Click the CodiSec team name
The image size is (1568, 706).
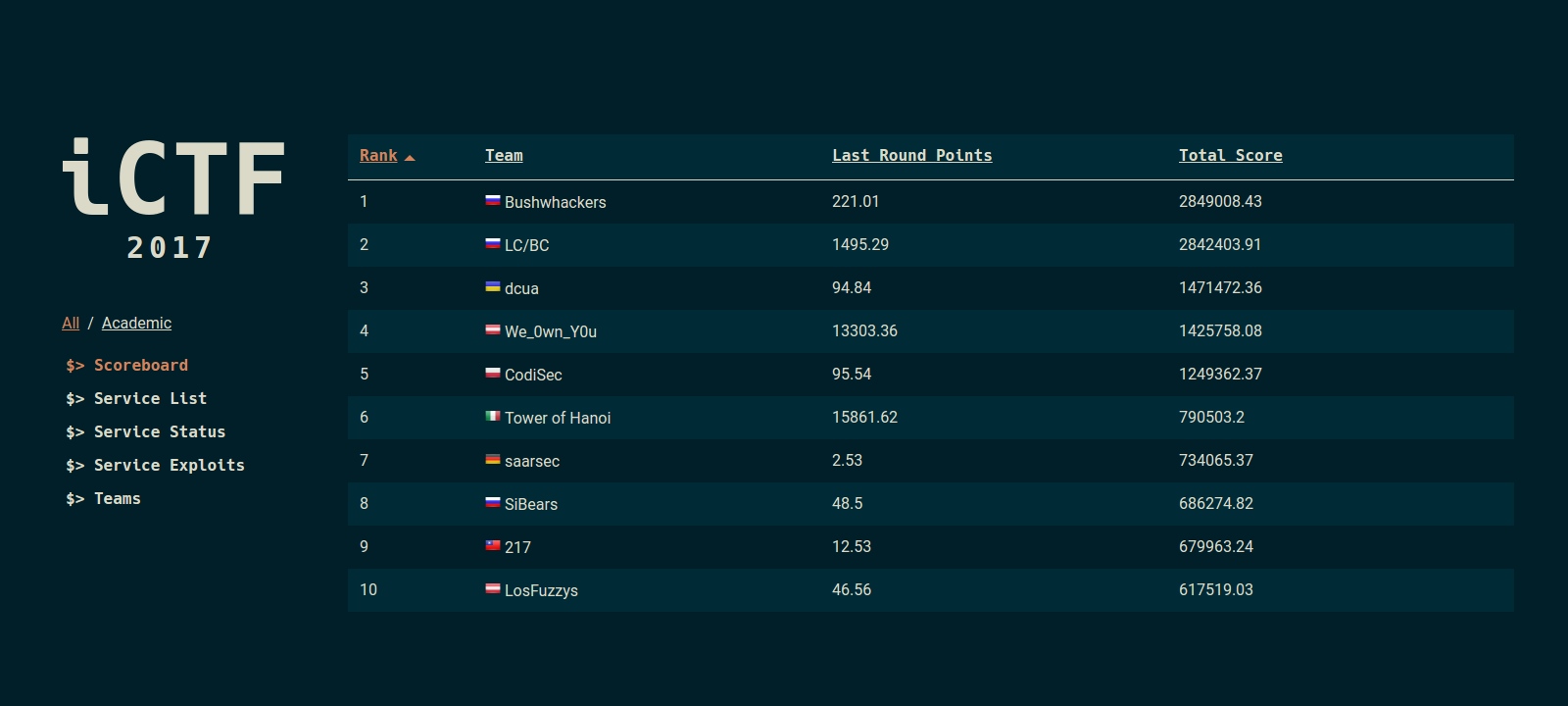[x=533, y=375]
